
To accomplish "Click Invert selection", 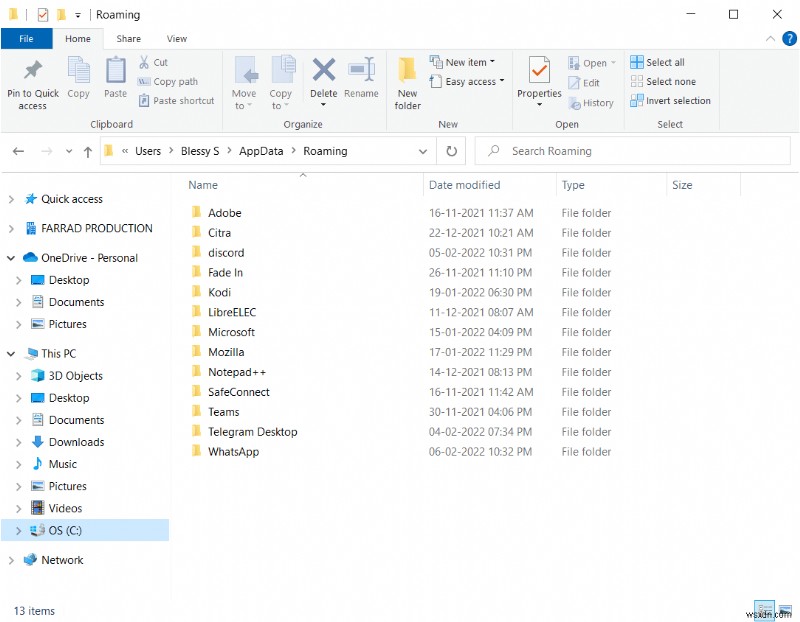I will pyautogui.click(x=670, y=101).
